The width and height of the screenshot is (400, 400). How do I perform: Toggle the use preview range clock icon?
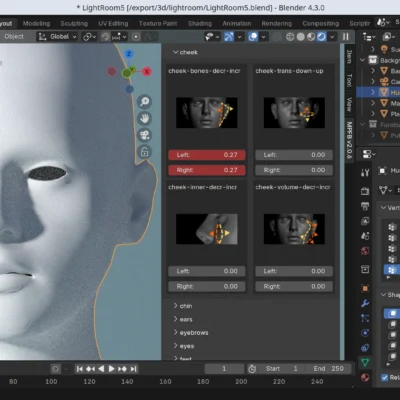(x=252, y=369)
